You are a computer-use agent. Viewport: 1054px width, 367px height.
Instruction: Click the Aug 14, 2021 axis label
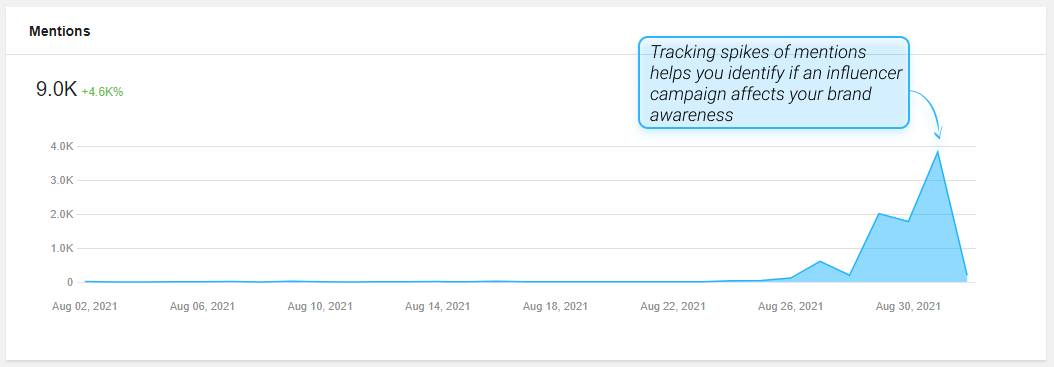(x=438, y=307)
